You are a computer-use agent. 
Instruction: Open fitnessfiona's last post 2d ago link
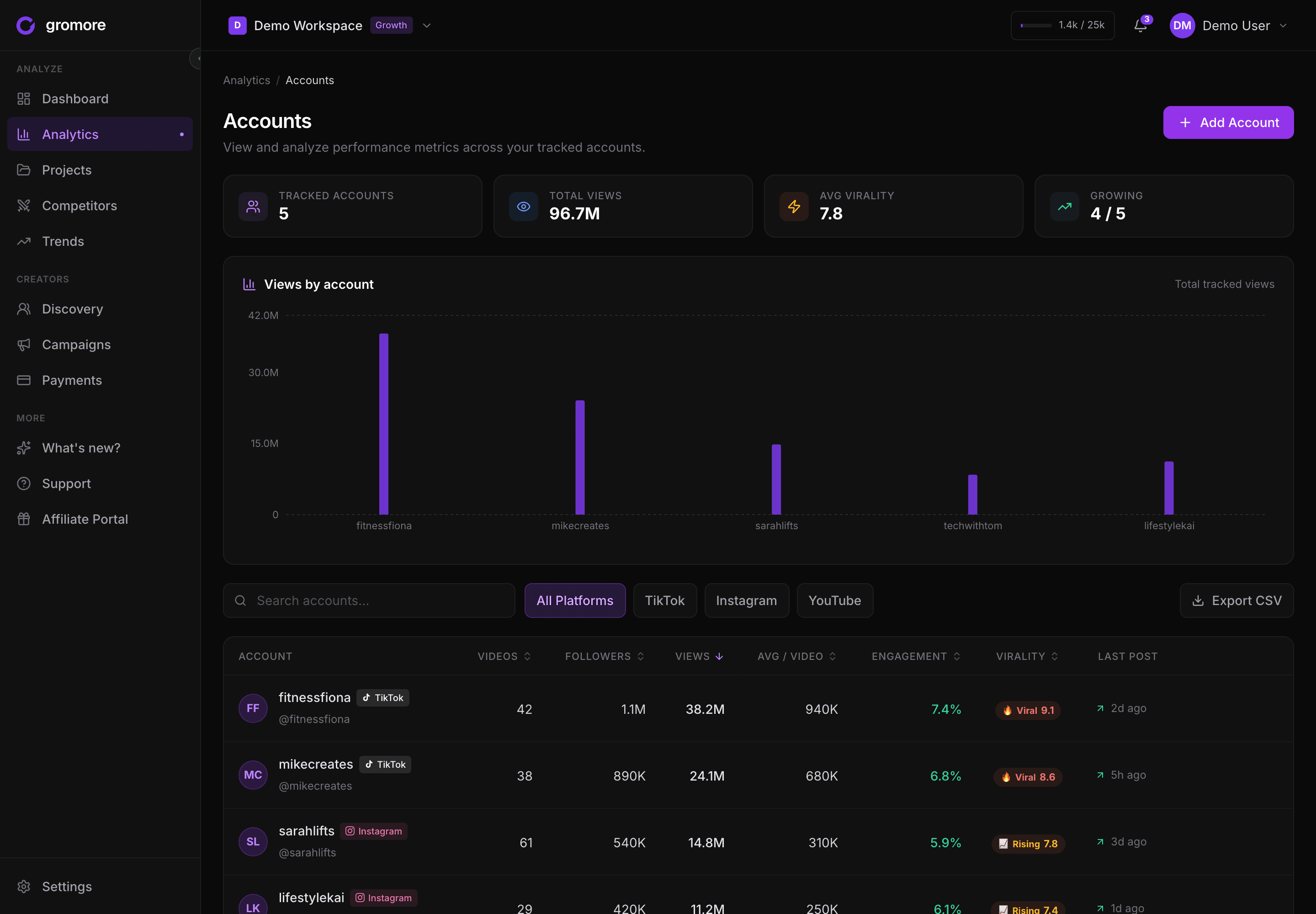click(1121, 708)
